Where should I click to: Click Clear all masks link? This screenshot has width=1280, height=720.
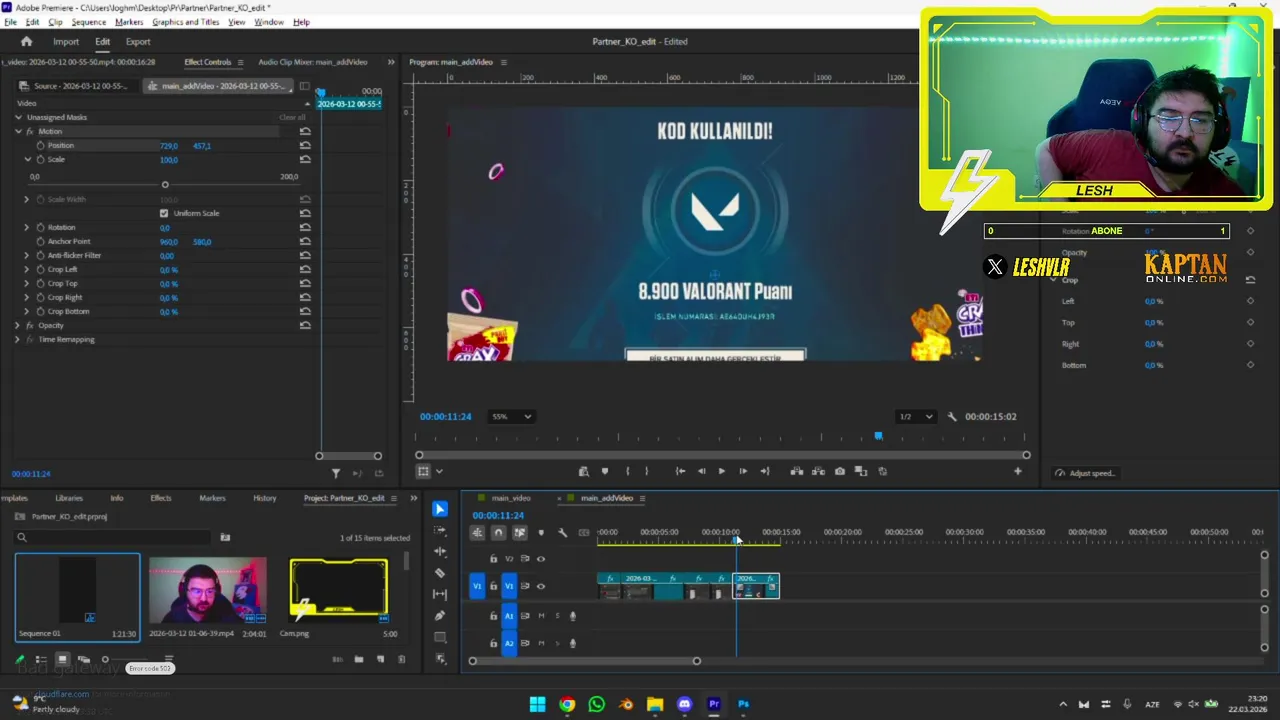(292, 118)
